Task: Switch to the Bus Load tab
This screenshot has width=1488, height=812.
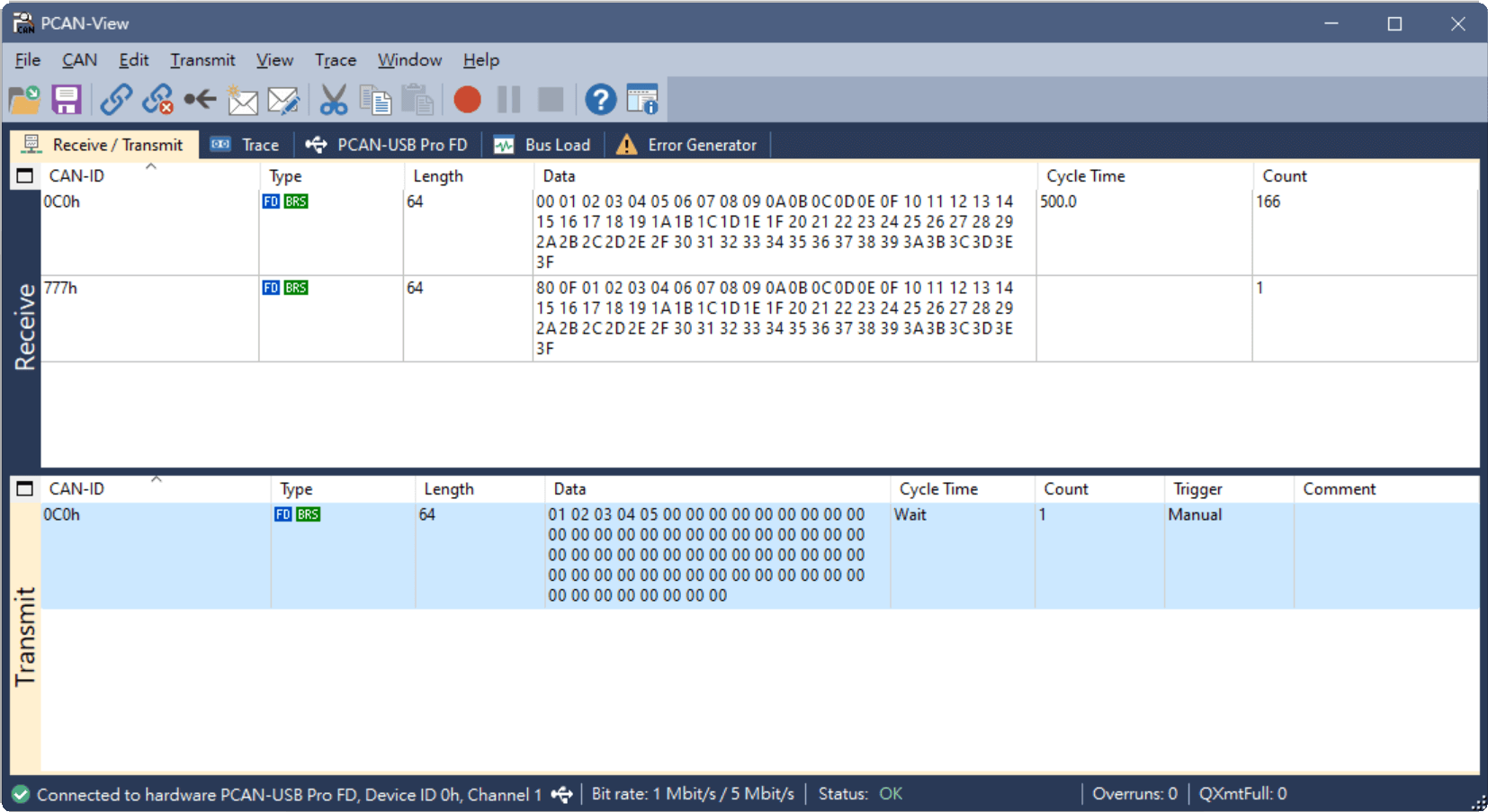Action: click(x=542, y=145)
